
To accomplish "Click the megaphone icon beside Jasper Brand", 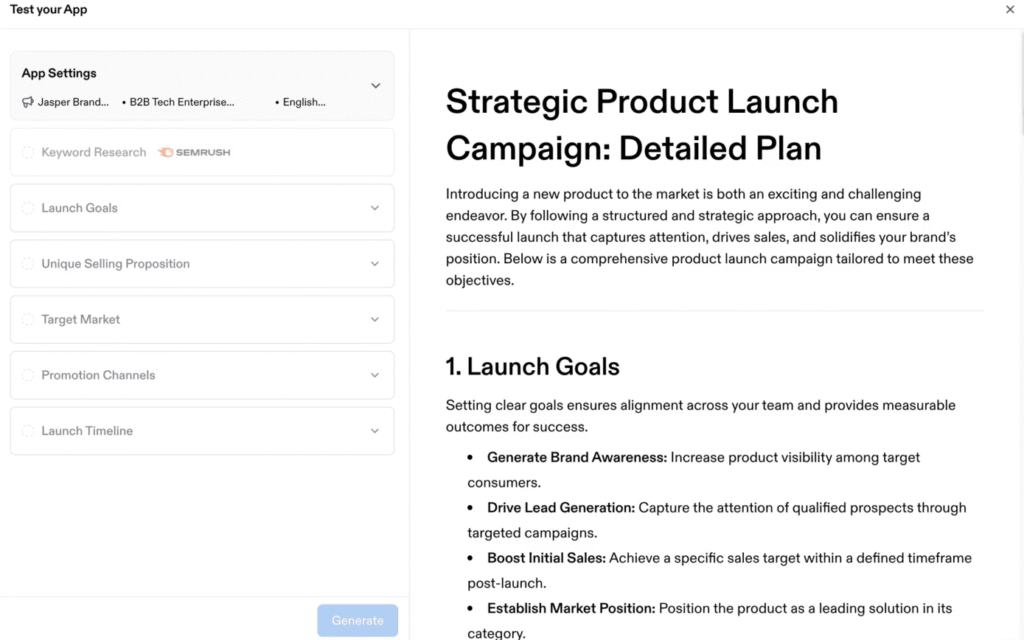I will click(x=28, y=102).
